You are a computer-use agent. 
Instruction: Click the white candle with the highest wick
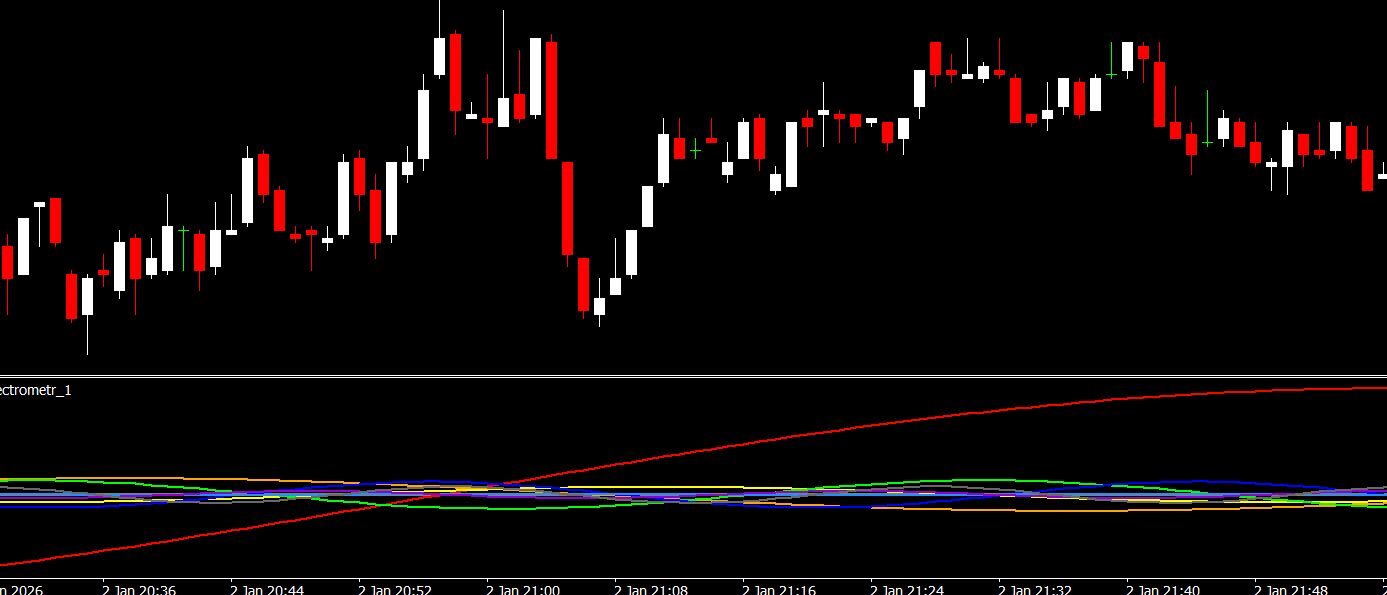pos(439,57)
